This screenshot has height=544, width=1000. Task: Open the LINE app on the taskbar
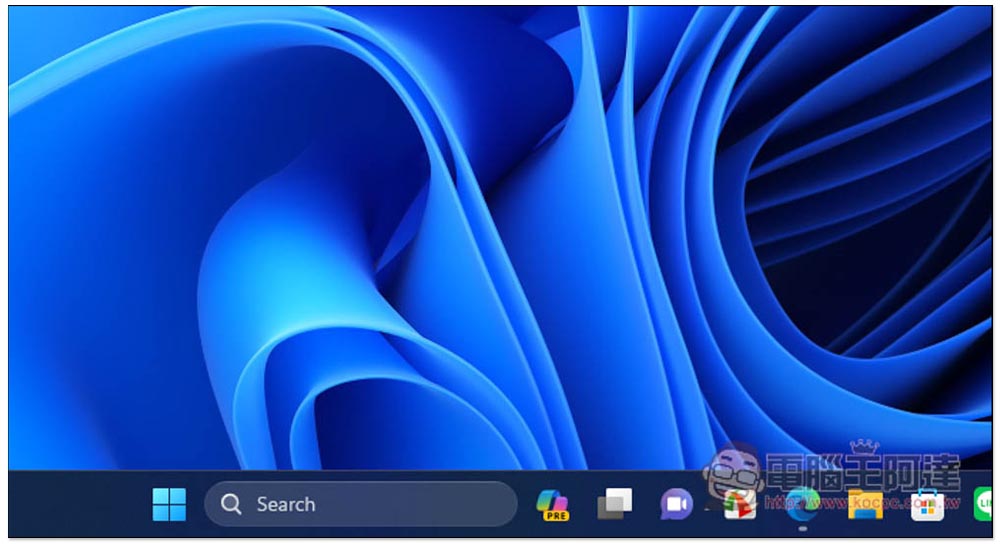983,504
